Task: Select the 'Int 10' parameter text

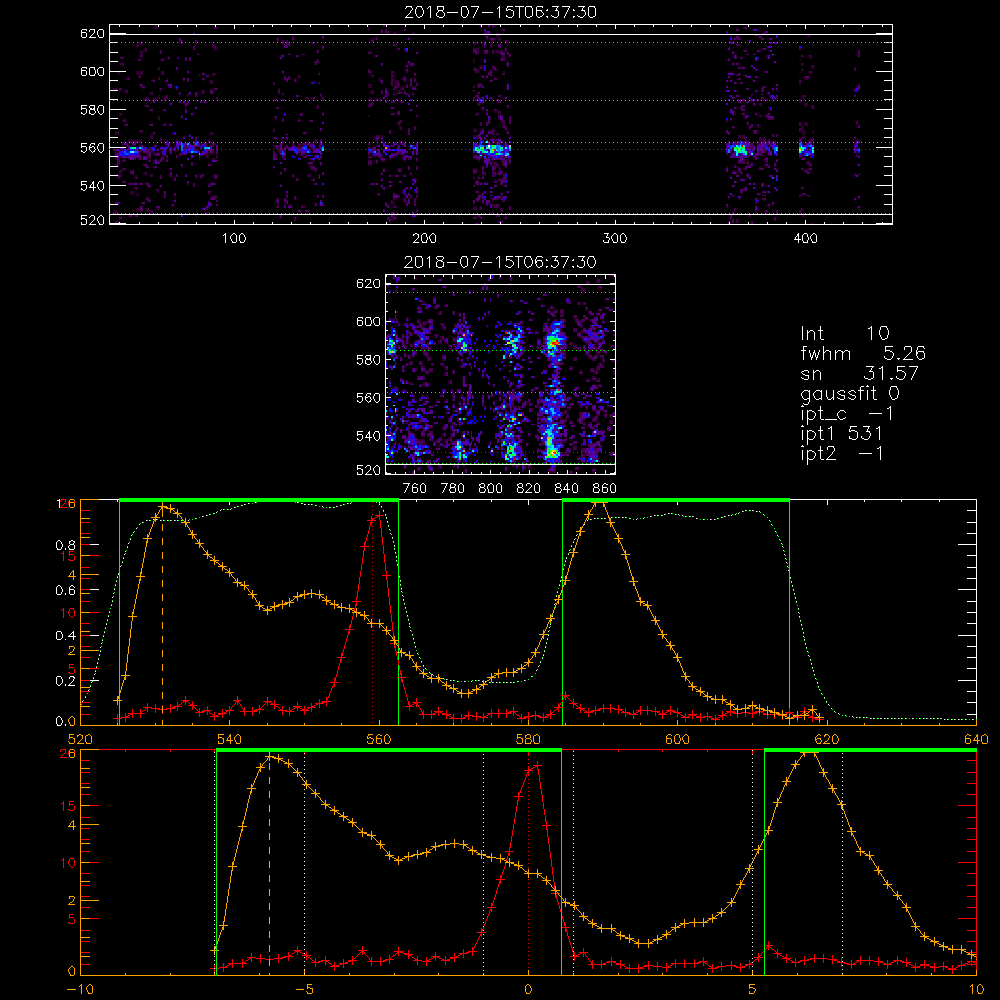Action: (844, 333)
